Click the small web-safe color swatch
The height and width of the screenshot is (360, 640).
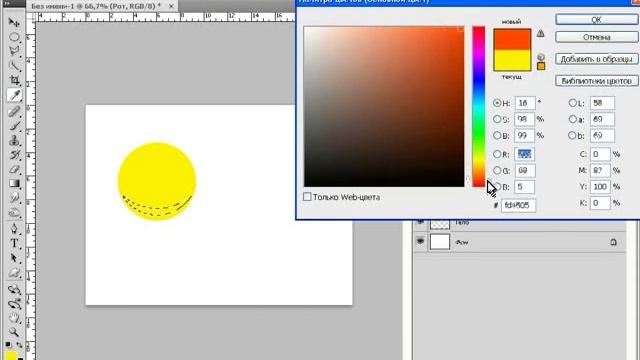[x=541, y=66]
